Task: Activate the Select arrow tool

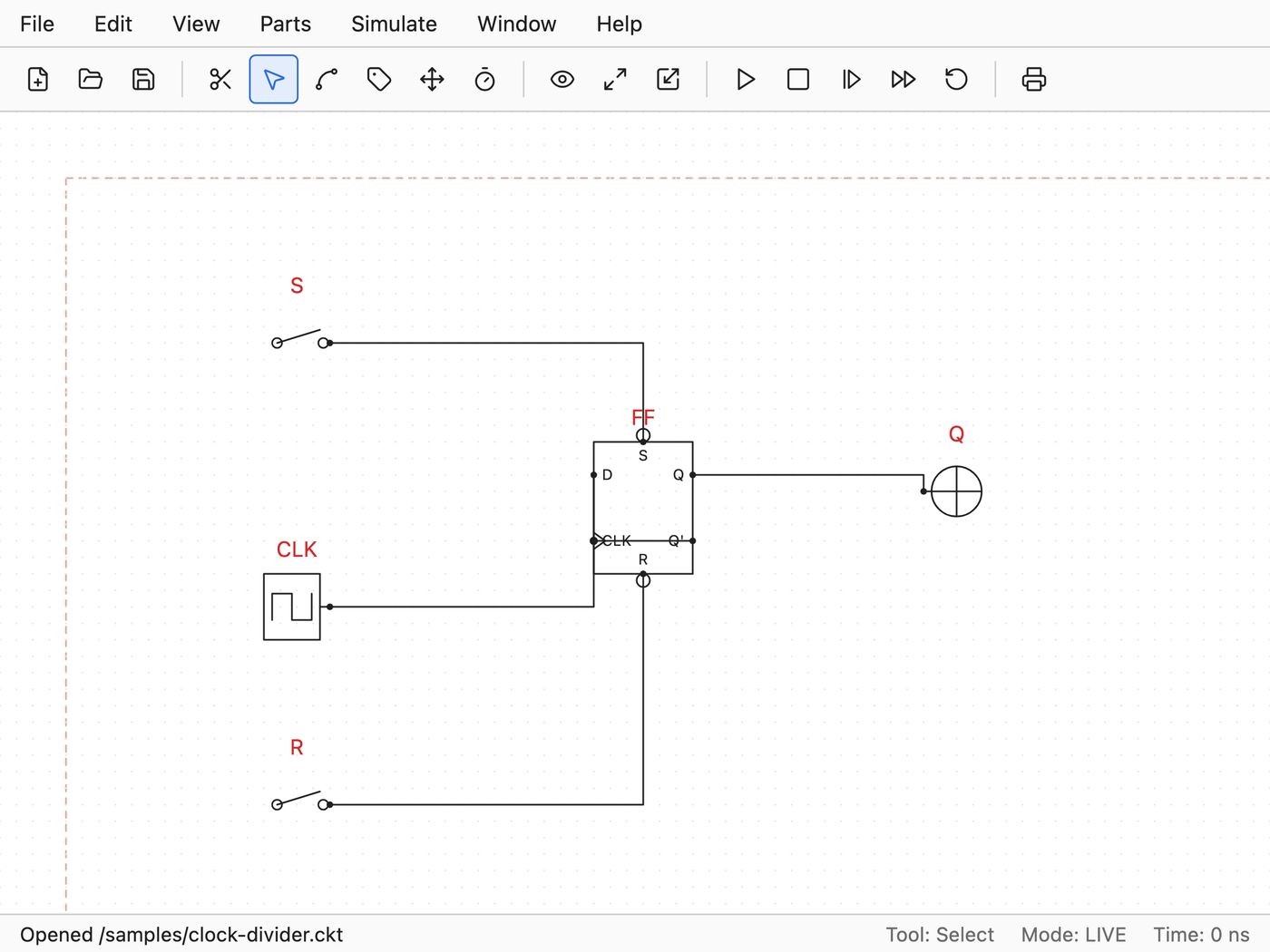Action: (x=274, y=80)
